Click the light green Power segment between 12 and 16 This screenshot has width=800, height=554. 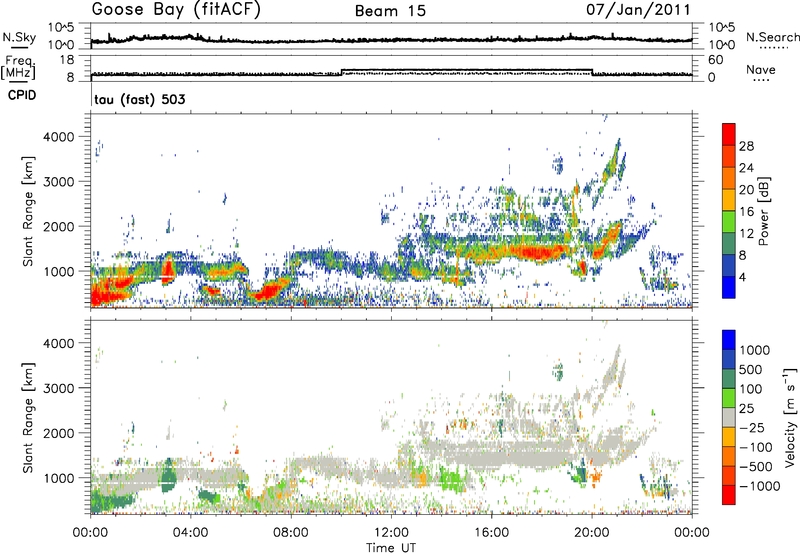coord(729,221)
